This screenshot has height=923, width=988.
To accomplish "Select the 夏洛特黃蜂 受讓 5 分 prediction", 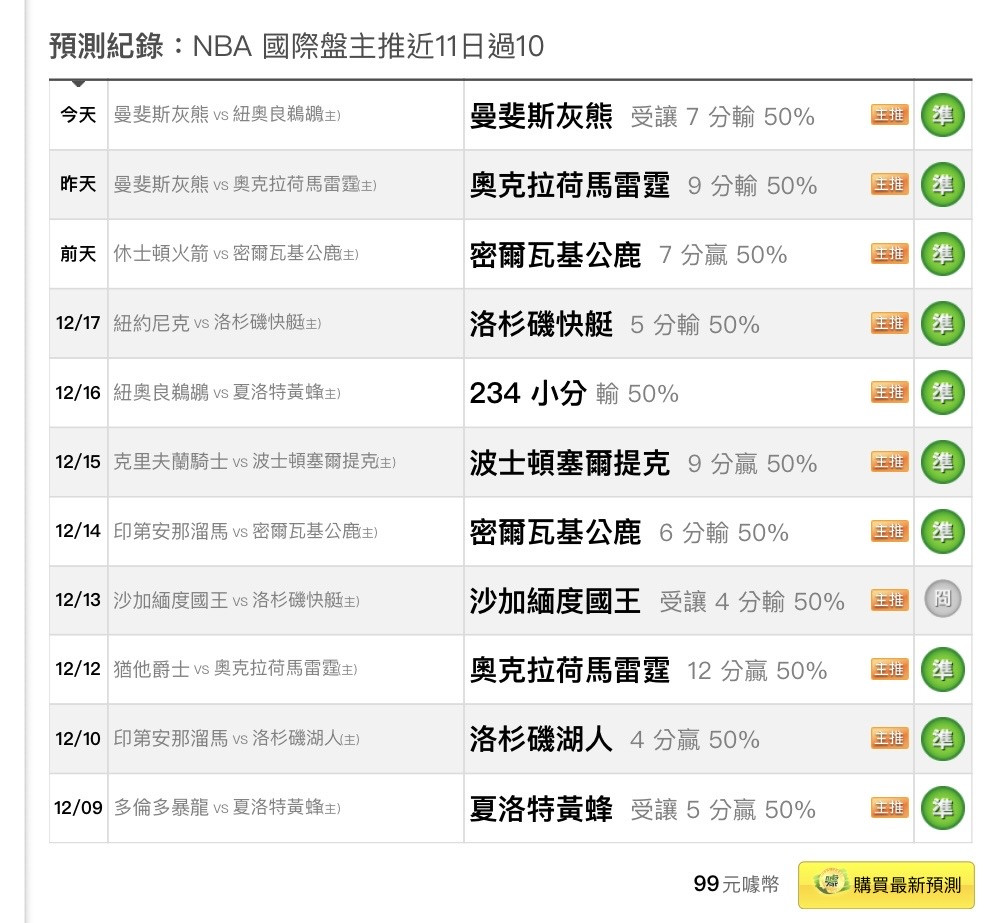I will [x=643, y=808].
